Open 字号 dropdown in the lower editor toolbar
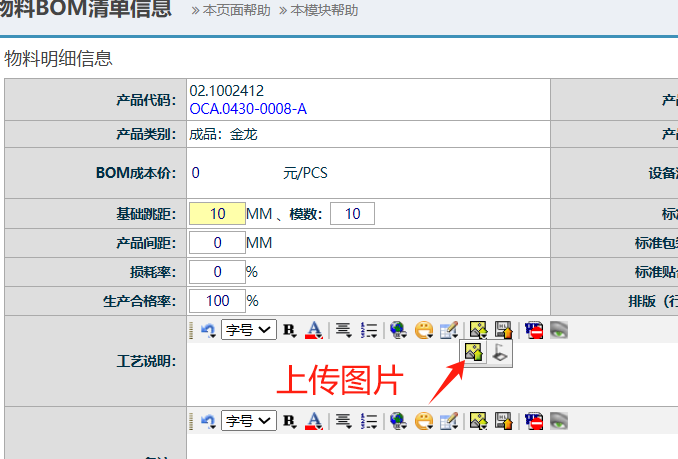Image resolution: width=678 pixels, height=459 pixels. pyautogui.click(x=248, y=421)
